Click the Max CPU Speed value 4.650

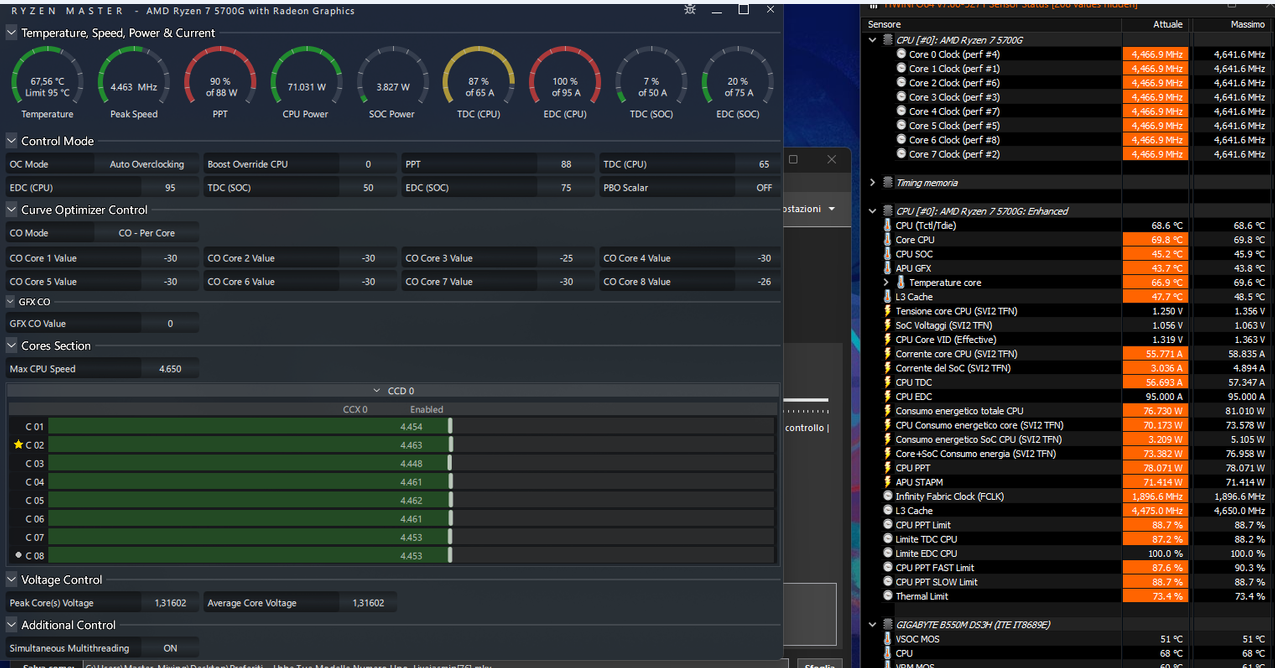tap(170, 369)
